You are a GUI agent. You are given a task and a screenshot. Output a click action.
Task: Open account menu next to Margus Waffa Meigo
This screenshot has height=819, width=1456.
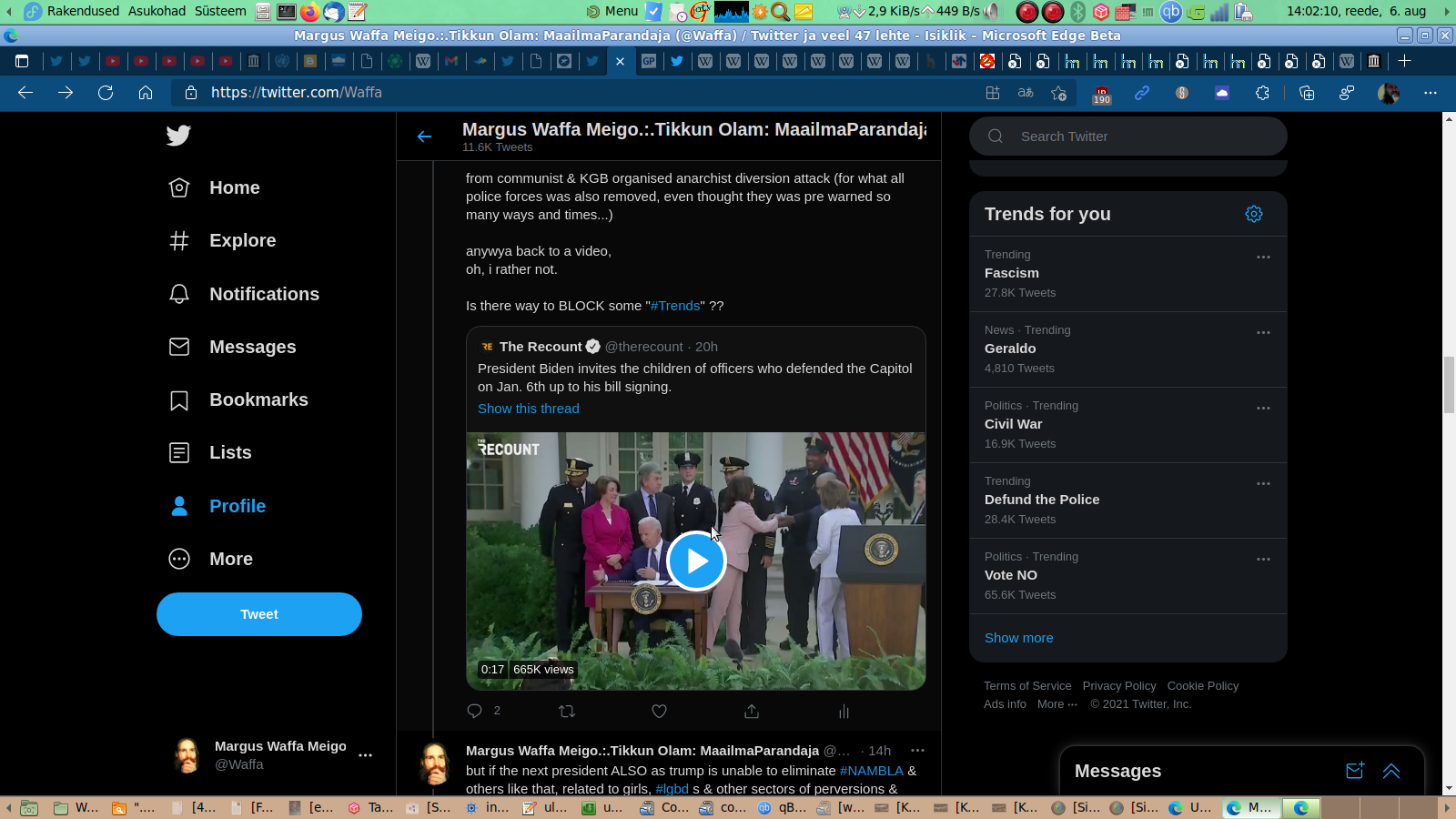pyautogui.click(x=365, y=755)
